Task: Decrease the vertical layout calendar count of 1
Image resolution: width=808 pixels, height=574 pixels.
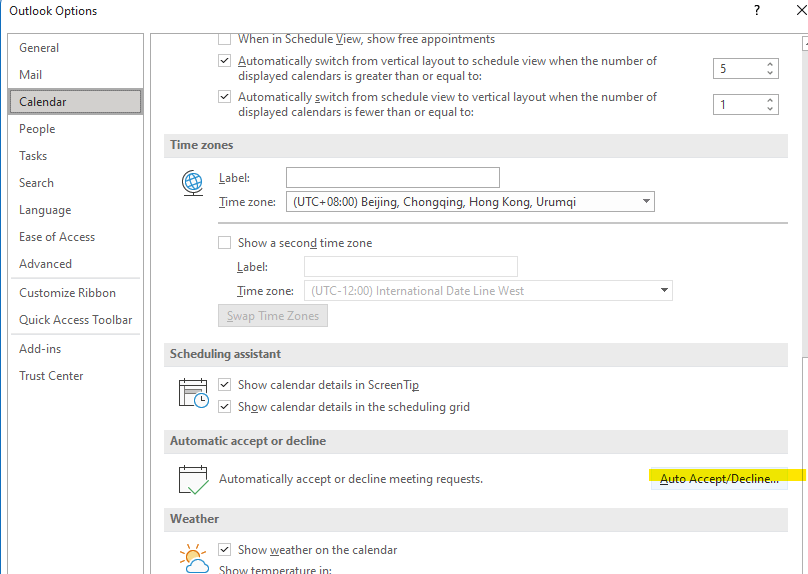Action: pyautogui.click(x=769, y=109)
